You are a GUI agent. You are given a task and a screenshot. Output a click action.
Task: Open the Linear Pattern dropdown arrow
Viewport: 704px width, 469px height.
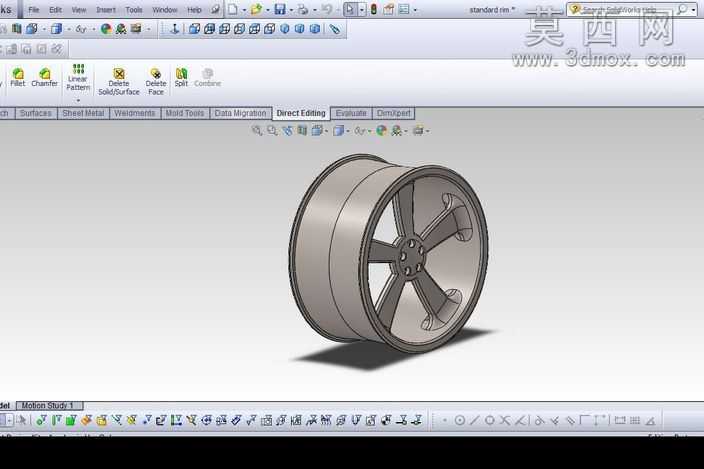pyautogui.click(x=78, y=100)
